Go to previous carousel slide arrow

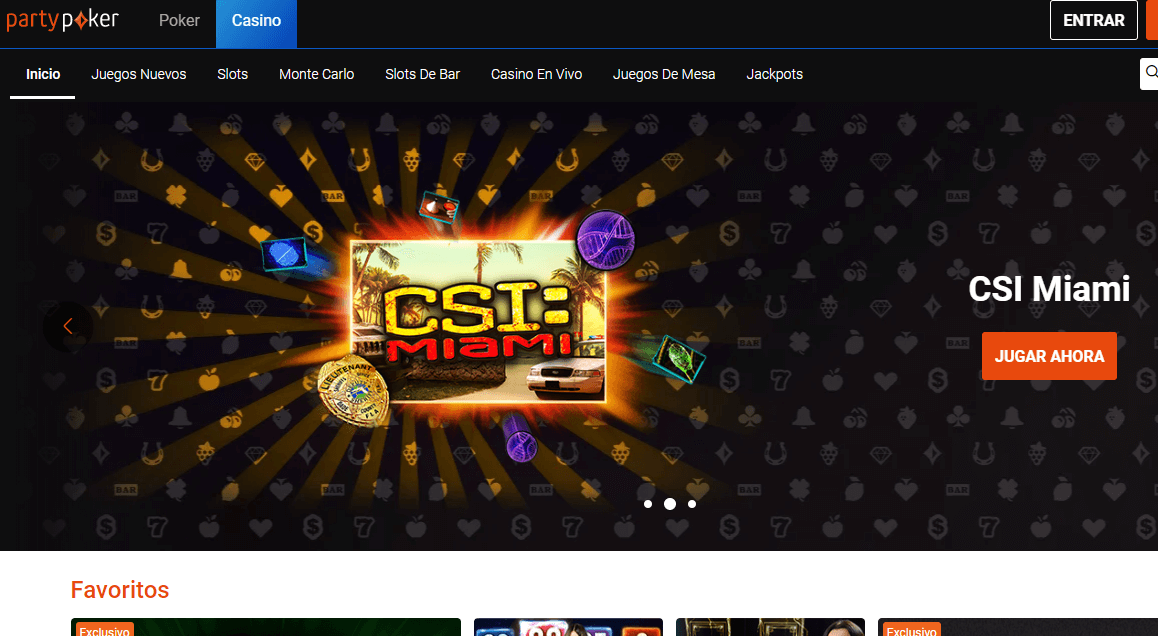[68, 326]
